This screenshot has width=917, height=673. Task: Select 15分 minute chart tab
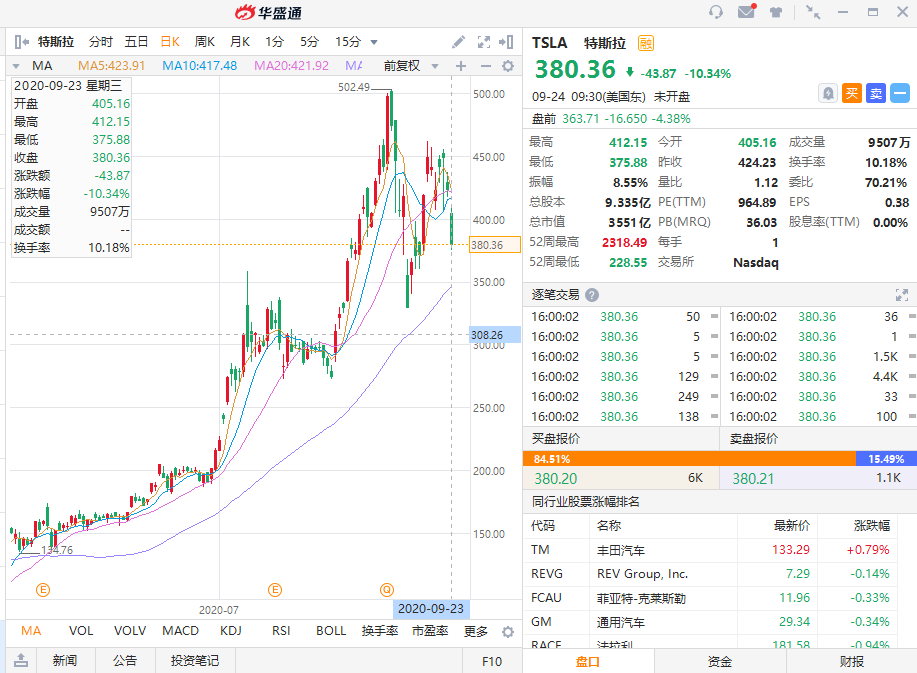click(x=348, y=42)
